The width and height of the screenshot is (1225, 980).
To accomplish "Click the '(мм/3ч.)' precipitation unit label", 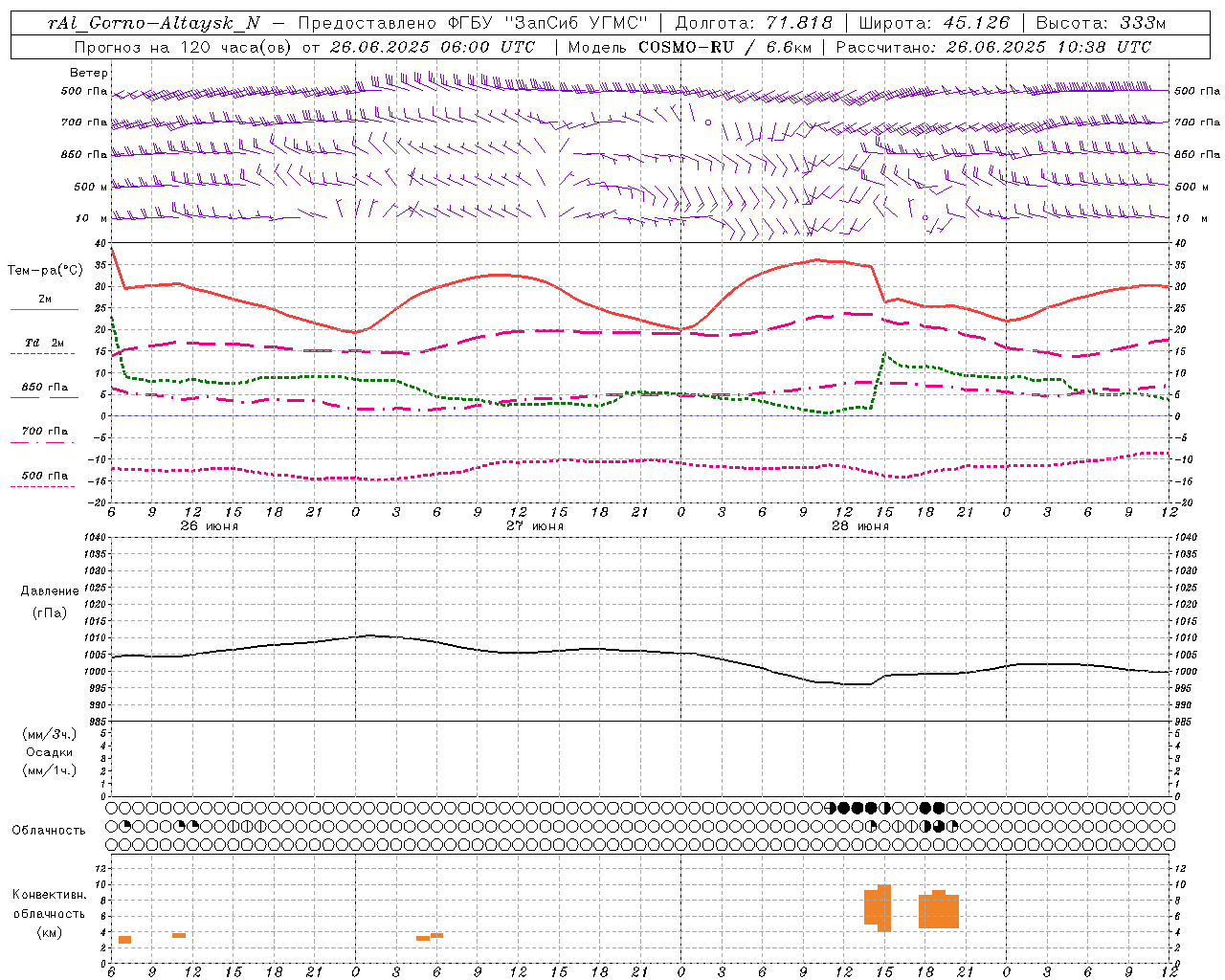I will tap(50, 734).
